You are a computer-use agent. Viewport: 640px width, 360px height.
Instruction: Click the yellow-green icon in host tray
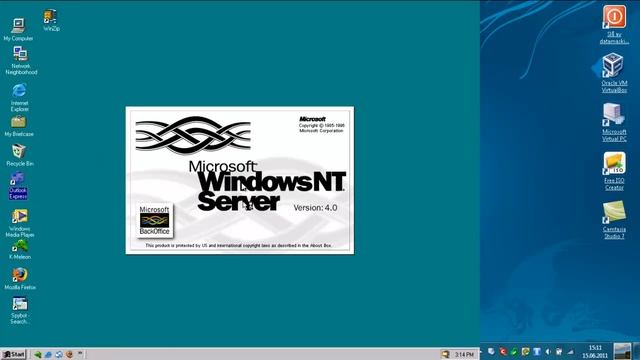tap(526, 351)
